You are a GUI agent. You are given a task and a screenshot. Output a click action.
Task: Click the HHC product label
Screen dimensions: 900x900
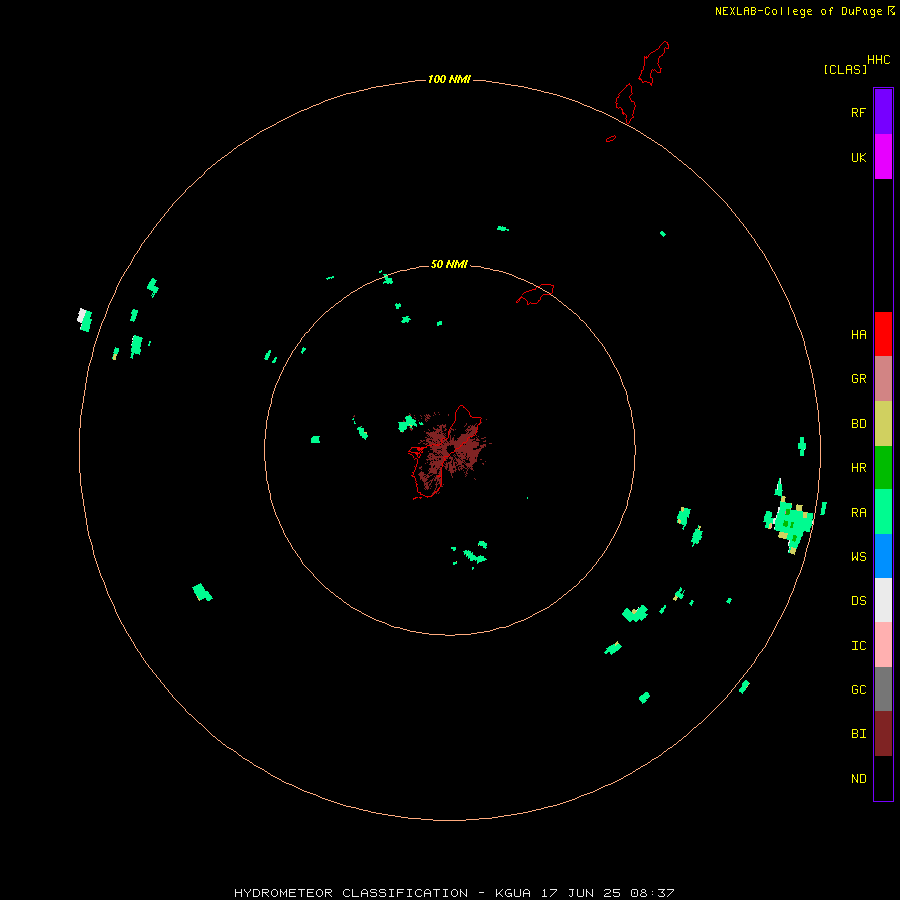878,60
